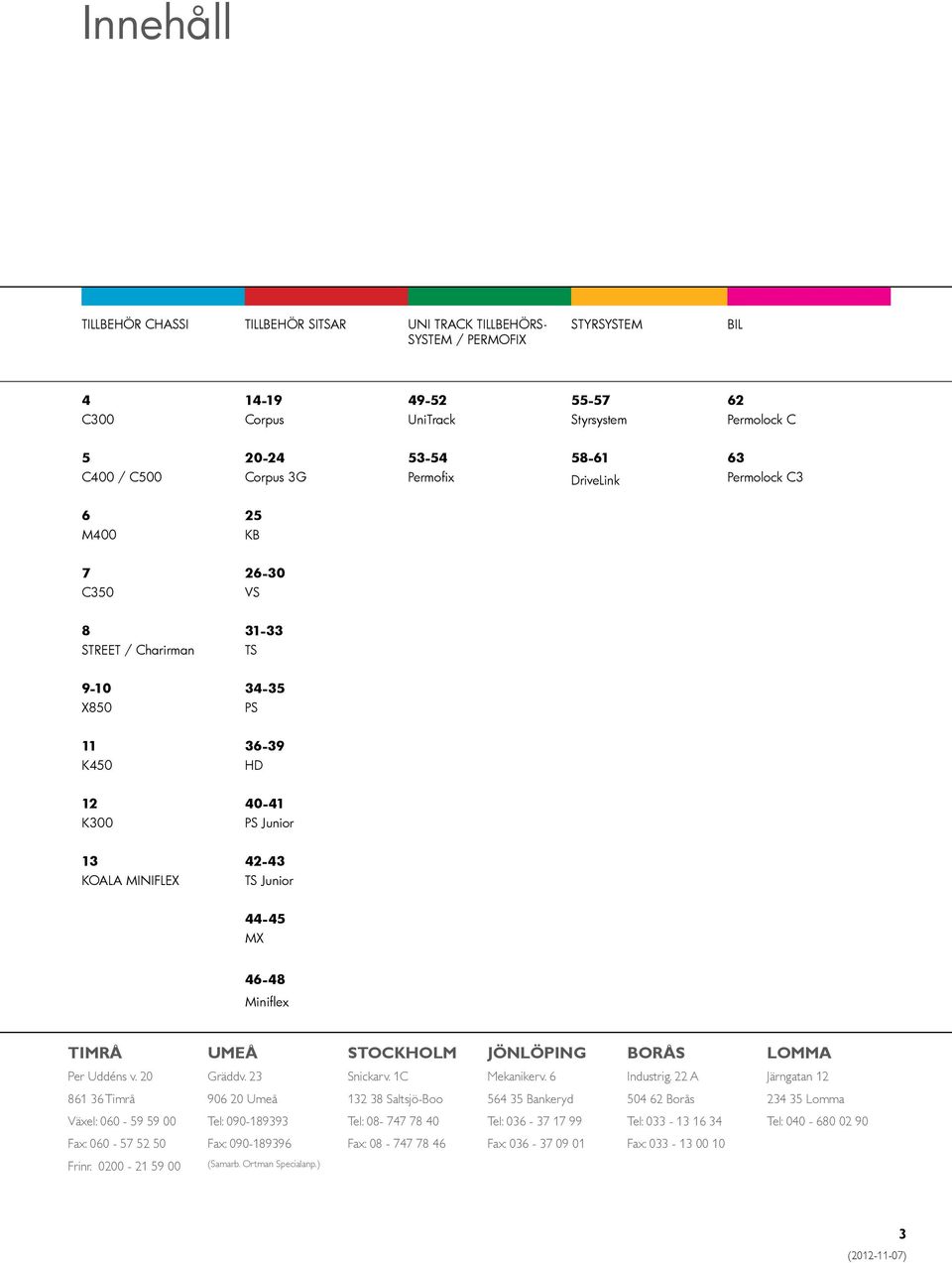Select the 'K450' contents entry

(x=97, y=765)
